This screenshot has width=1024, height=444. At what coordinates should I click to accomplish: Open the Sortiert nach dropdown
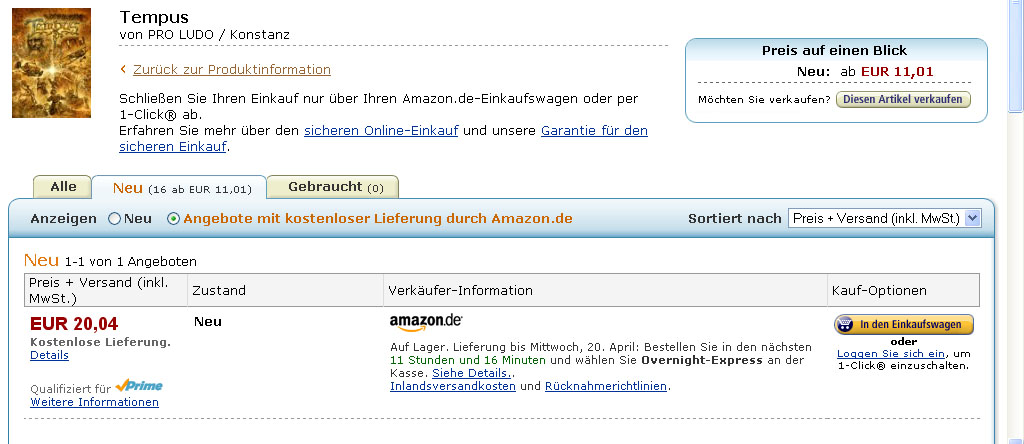click(x=884, y=218)
